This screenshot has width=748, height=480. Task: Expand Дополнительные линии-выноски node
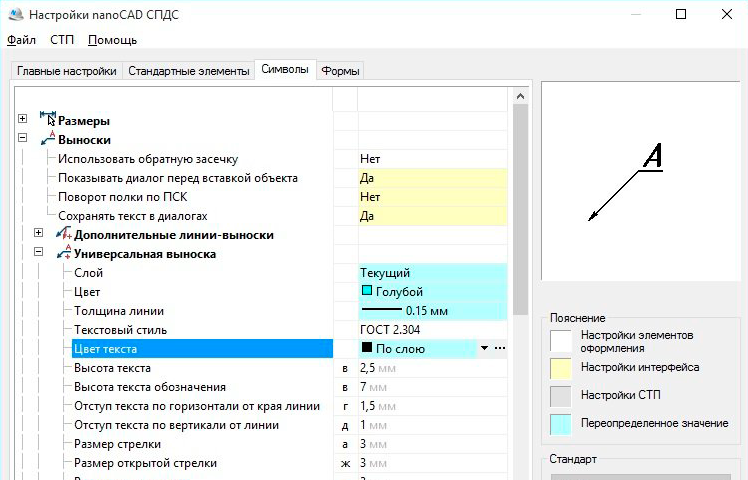(x=39, y=232)
